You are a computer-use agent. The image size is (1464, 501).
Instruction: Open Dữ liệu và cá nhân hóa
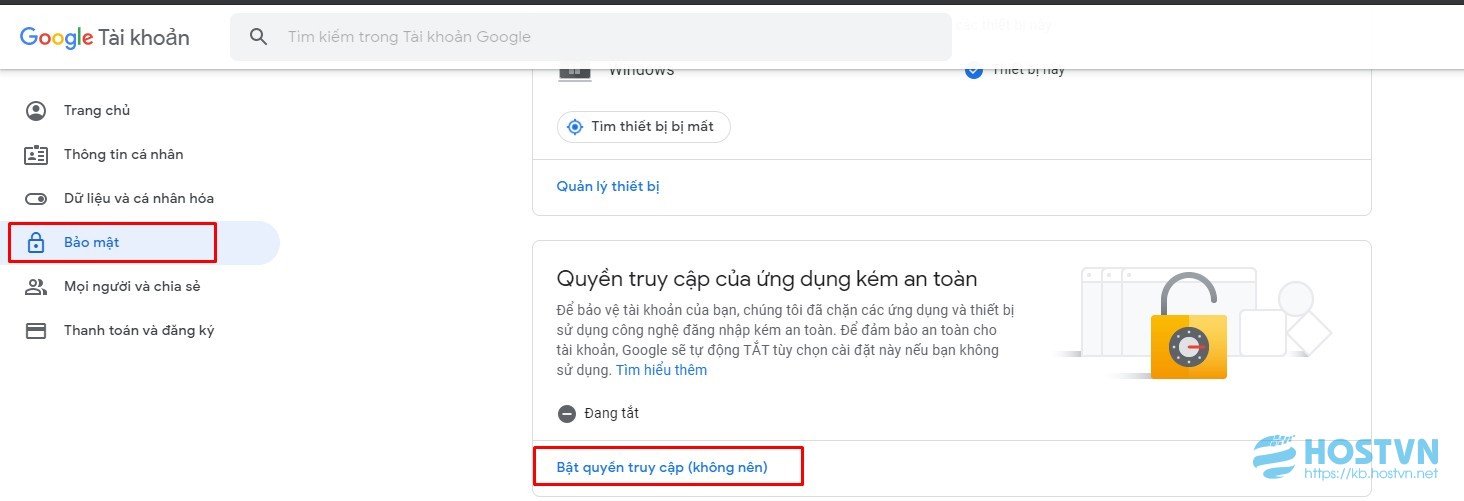pyautogui.click(x=140, y=199)
